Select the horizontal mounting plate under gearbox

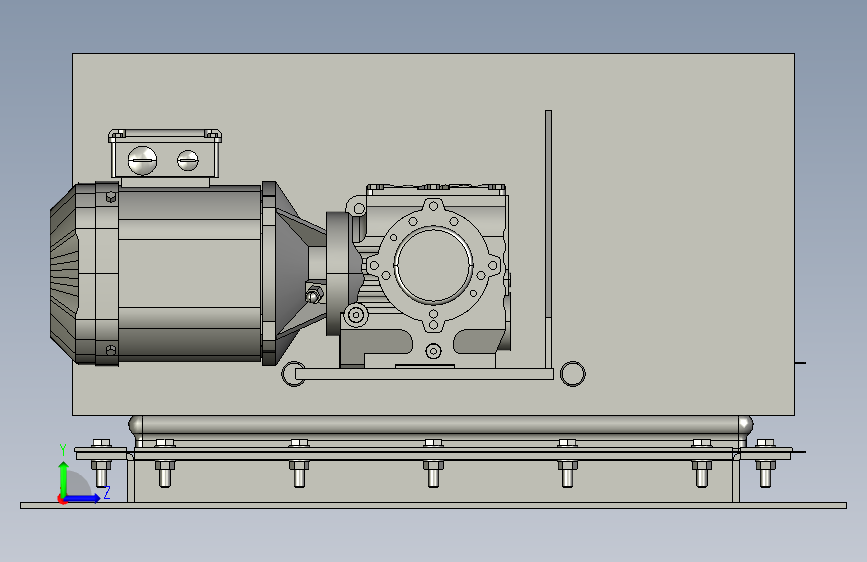tap(424, 374)
